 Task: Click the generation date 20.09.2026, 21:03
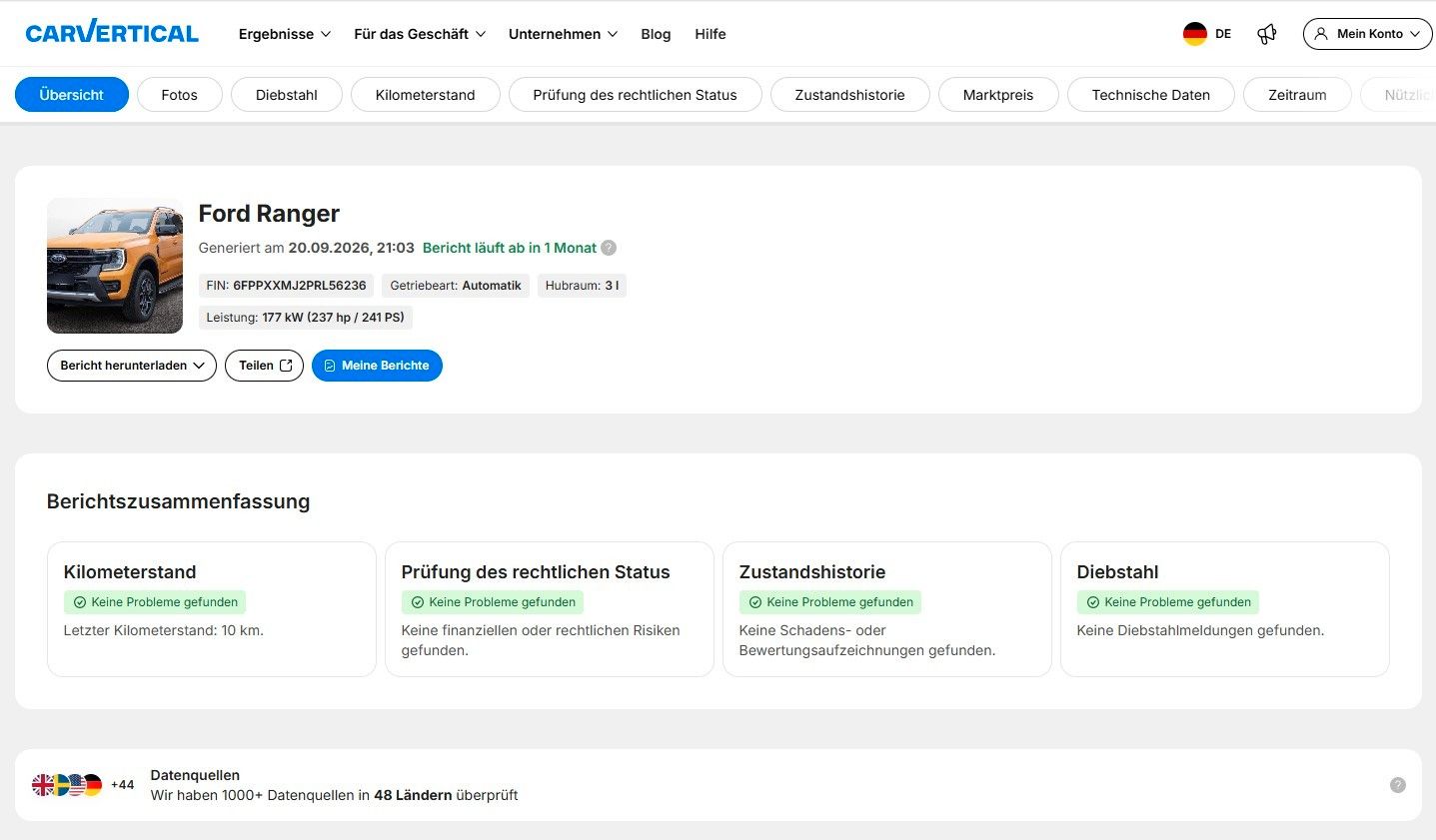click(x=352, y=248)
